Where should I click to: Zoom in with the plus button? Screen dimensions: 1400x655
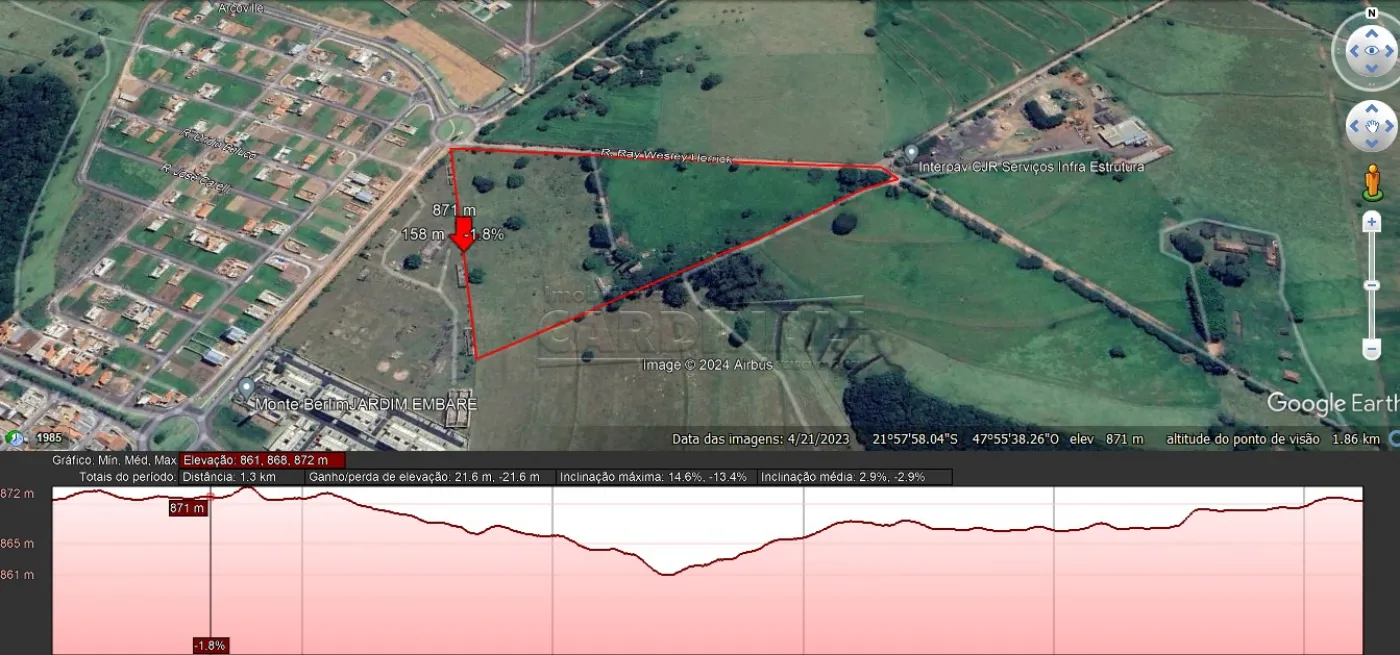coord(1372,222)
